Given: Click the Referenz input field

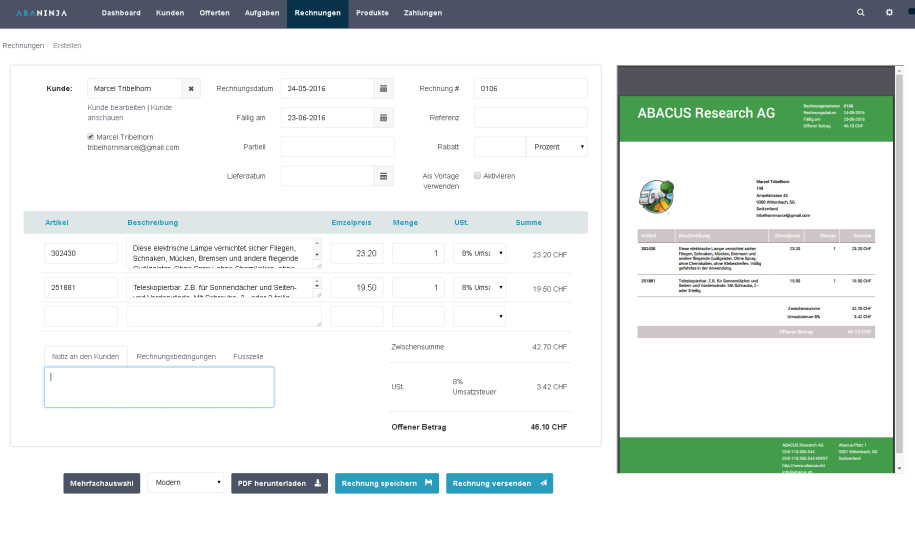Looking at the screenshot, I should [x=530, y=118].
